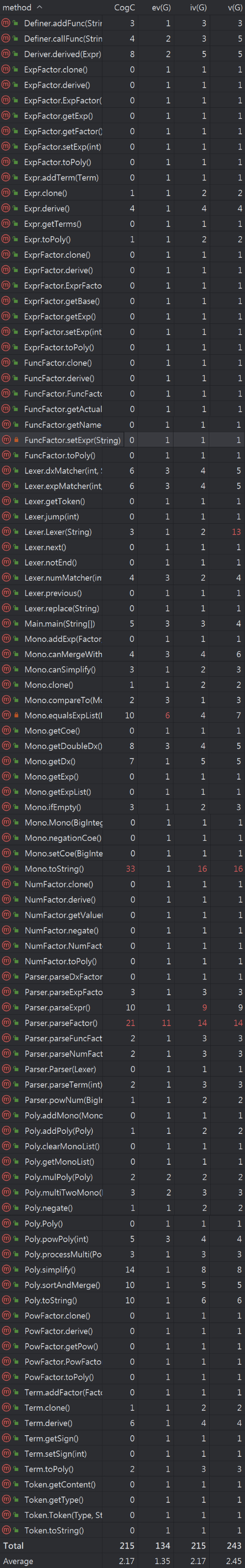
Task: Toggle the sort arrow in the method column header
Action: point(40,7)
